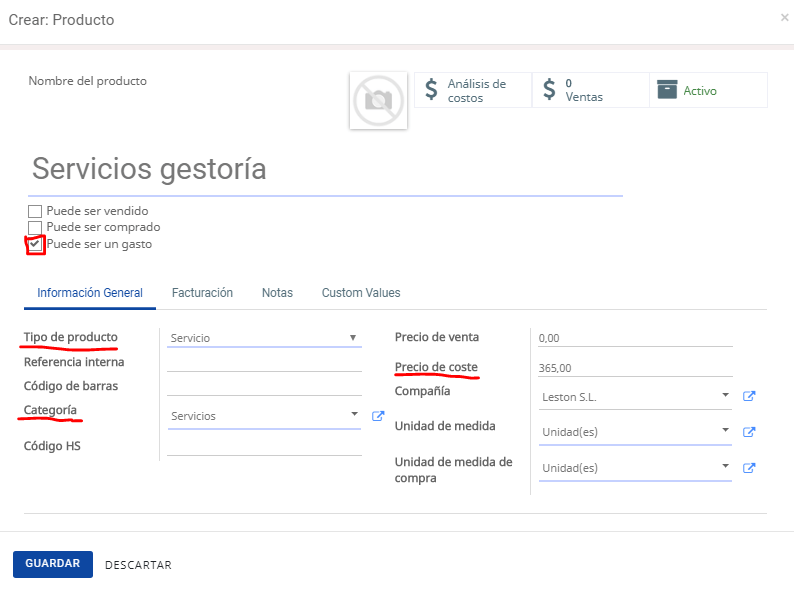Viewport: 794px width, 595px height.
Task: Click the product image placeholder
Action: point(378,100)
